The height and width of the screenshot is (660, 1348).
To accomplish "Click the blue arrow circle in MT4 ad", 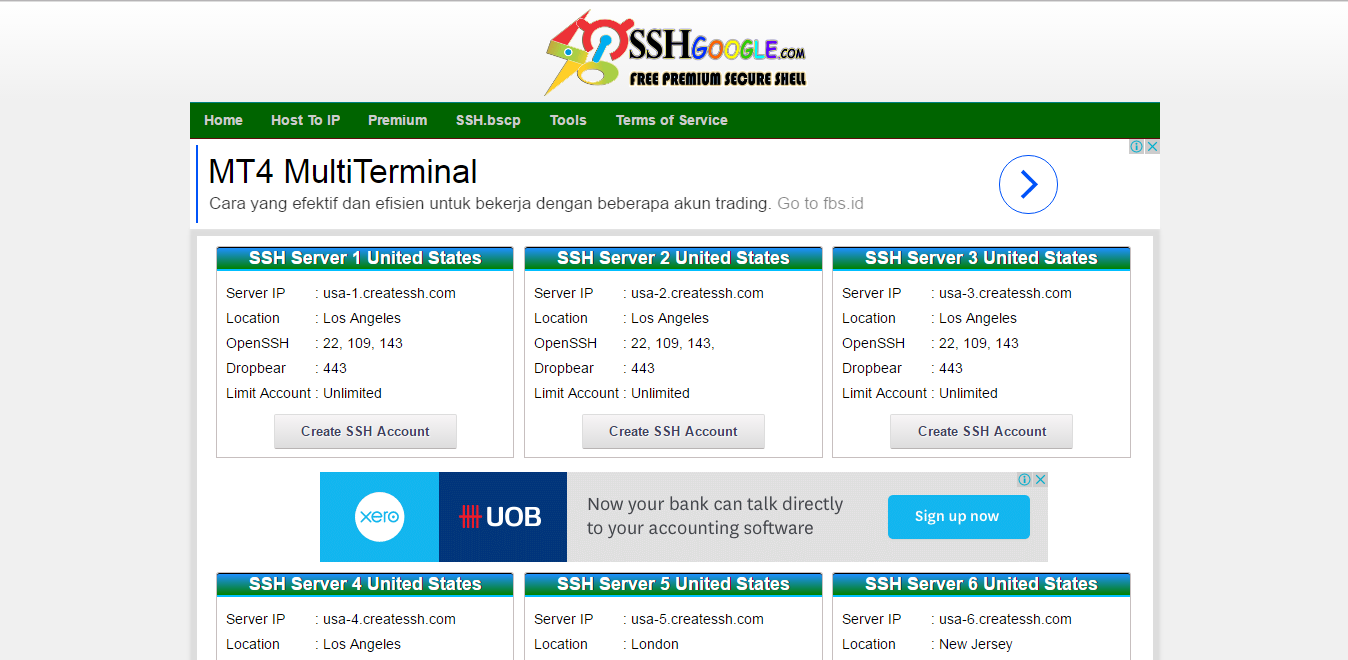I will [1028, 184].
